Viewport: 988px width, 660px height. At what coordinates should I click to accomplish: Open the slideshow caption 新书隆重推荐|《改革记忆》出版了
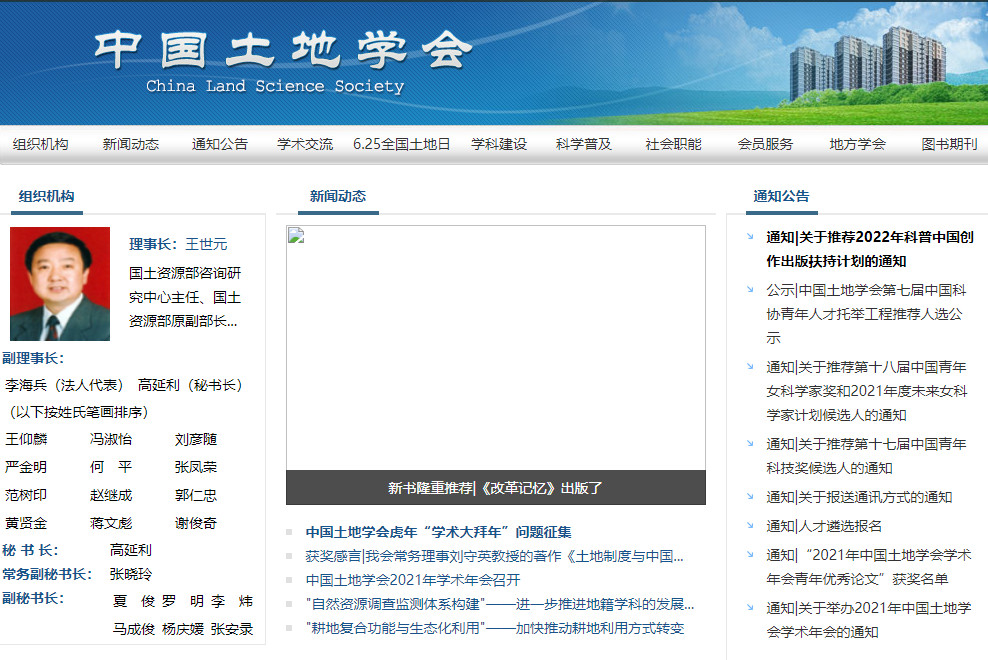point(495,488)
